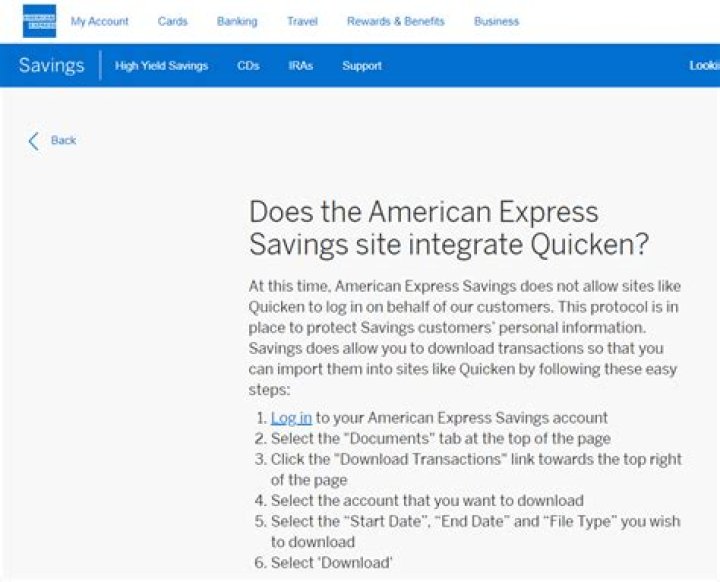Open the Business menu
The image size is (720, 582).
pyautogui.click(x=496, y=22)
